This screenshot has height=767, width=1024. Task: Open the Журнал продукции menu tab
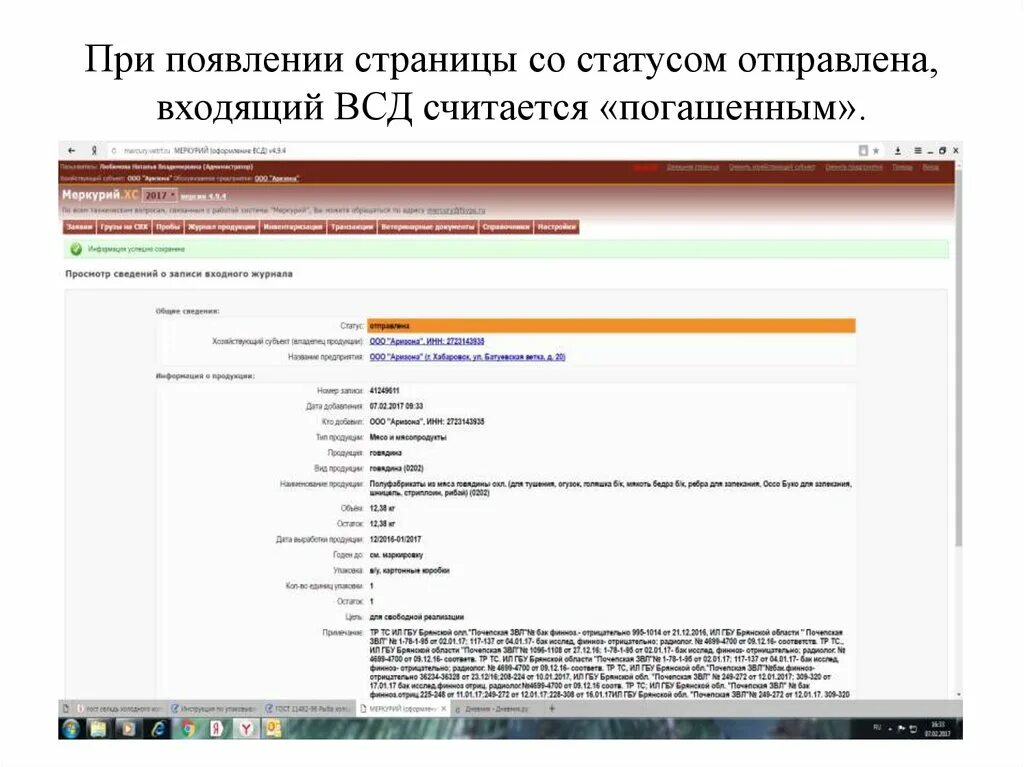tap(221, 227)
